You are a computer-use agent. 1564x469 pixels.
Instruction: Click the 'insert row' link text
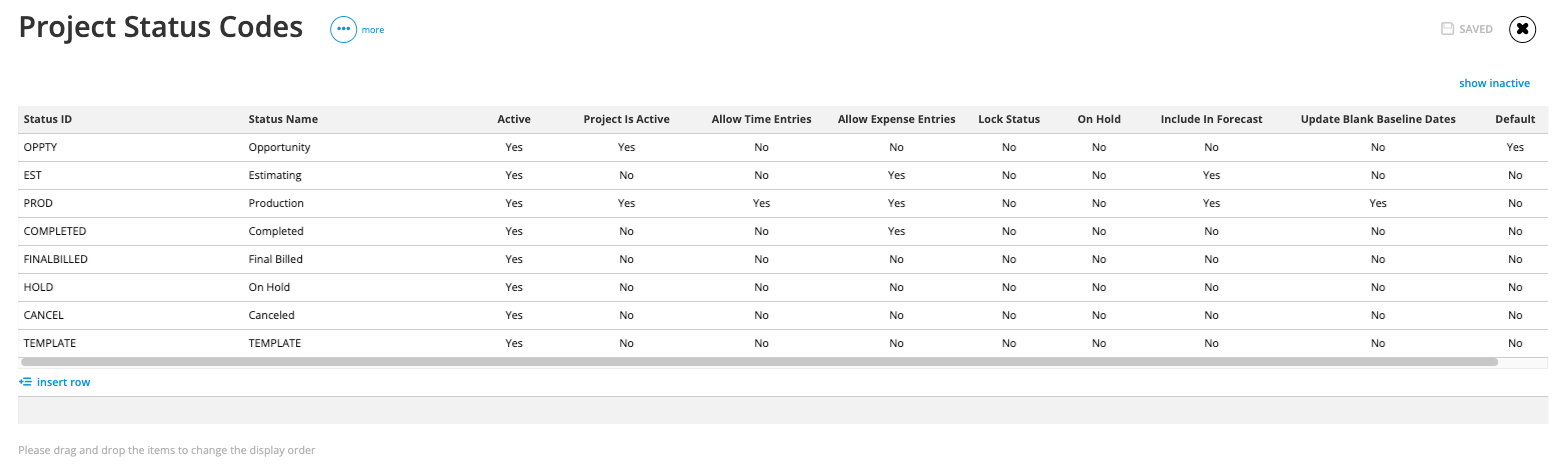[x=63, y=382]
